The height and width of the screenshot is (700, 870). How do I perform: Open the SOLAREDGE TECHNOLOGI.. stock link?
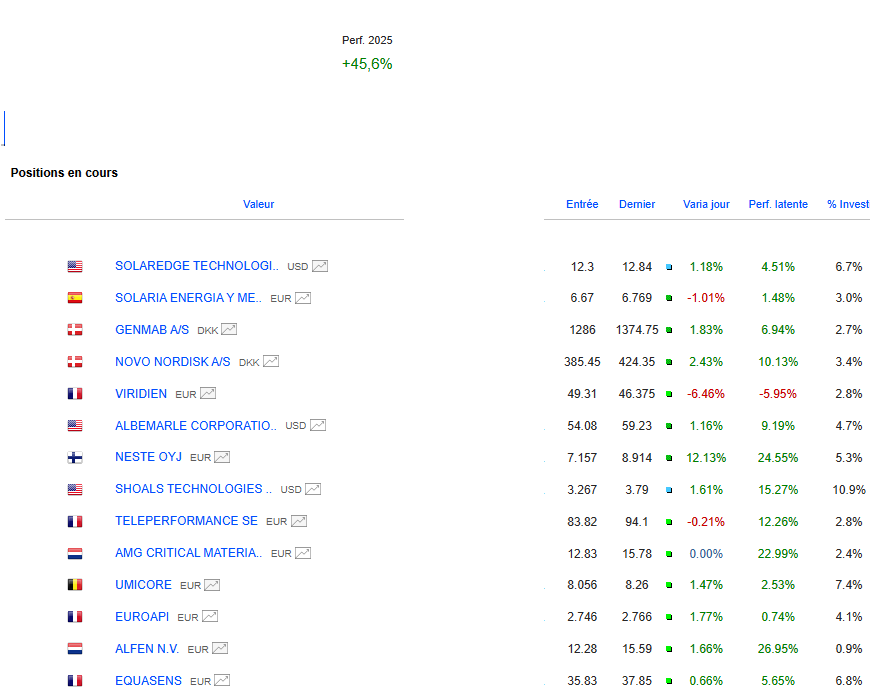(196, 266)
